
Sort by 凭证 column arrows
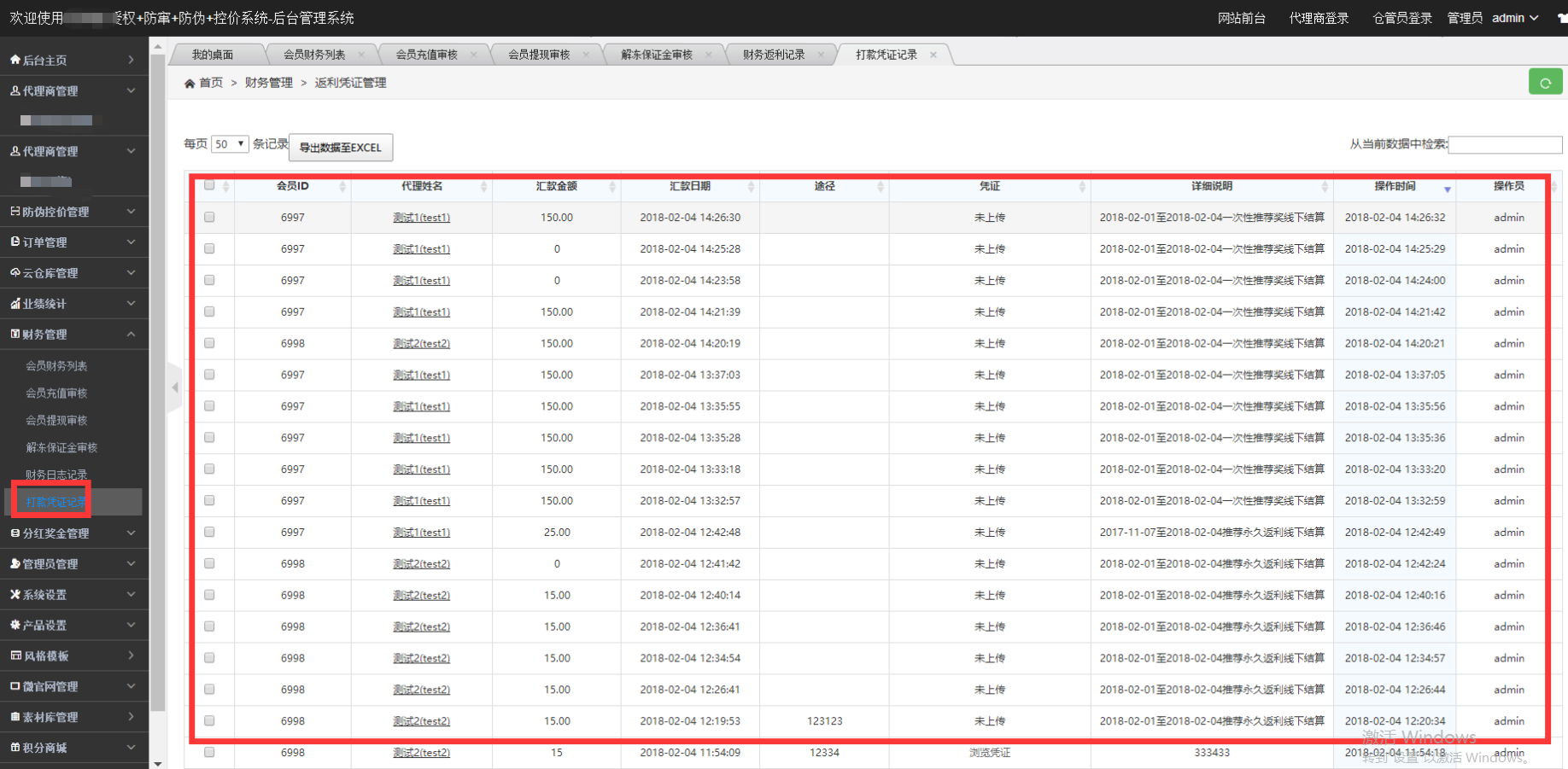coord(1082,187)
